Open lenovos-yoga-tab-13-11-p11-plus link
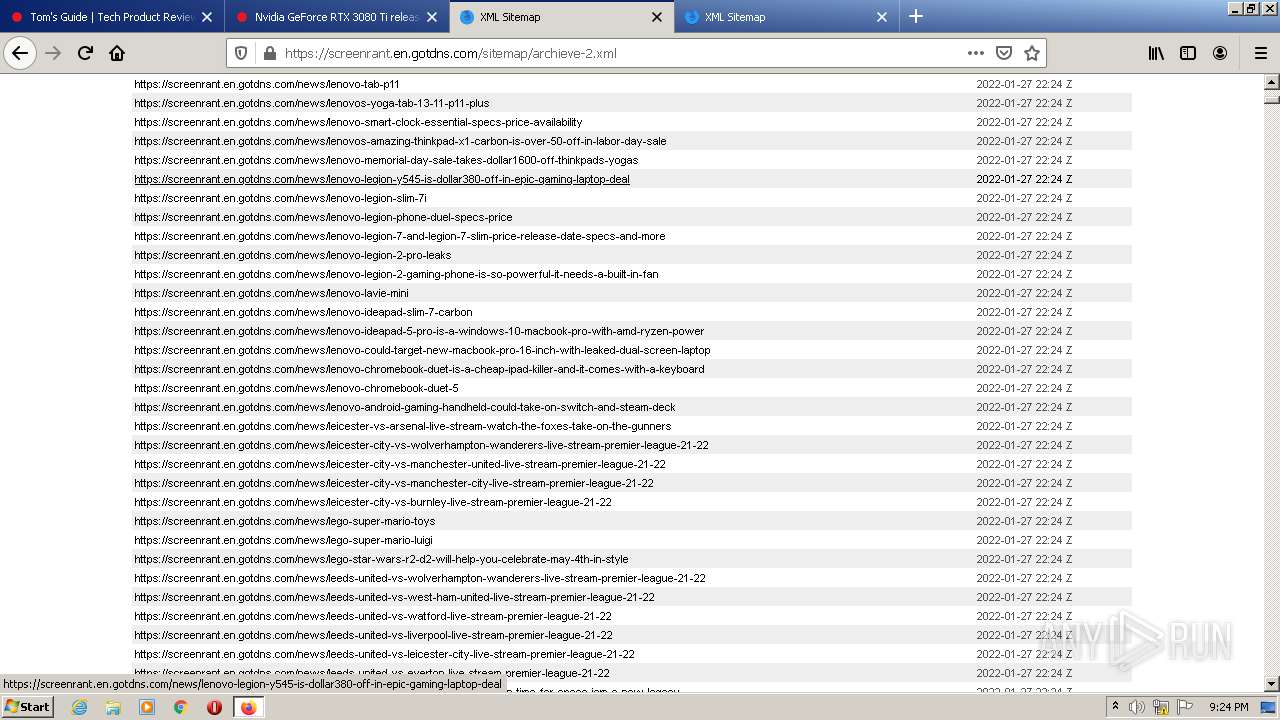The image size is (1280, 720). click(312, 103)
